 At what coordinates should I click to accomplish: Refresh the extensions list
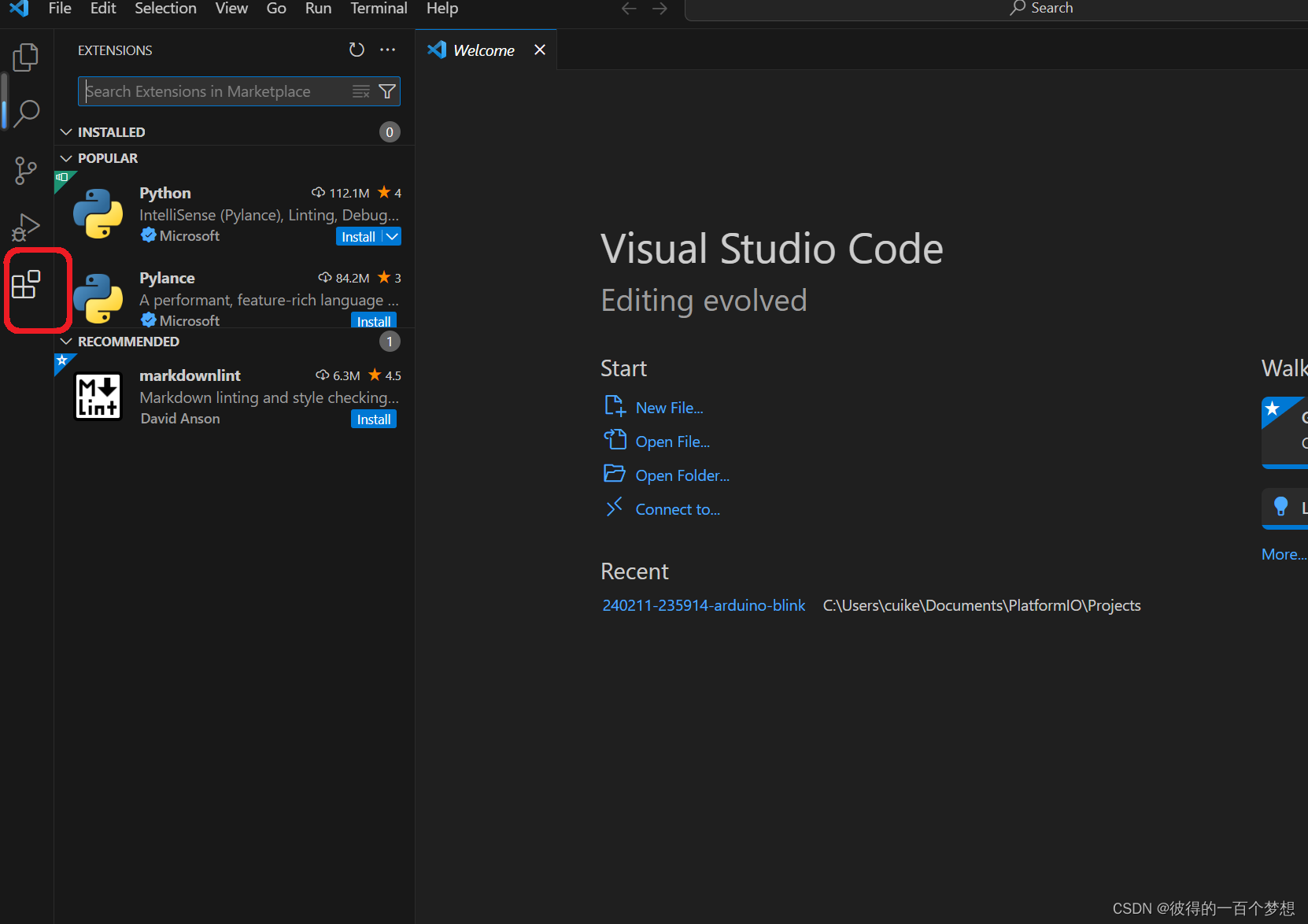point(357,50)
